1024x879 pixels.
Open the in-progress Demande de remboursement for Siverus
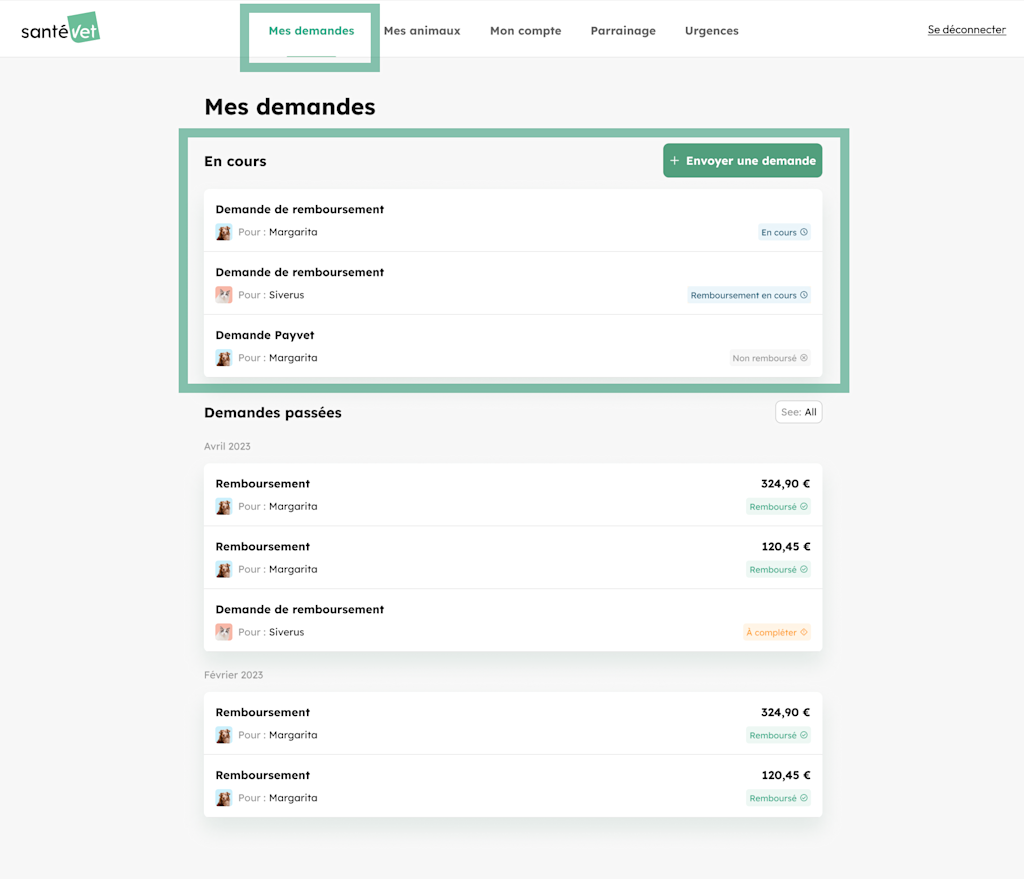point(513,283)
